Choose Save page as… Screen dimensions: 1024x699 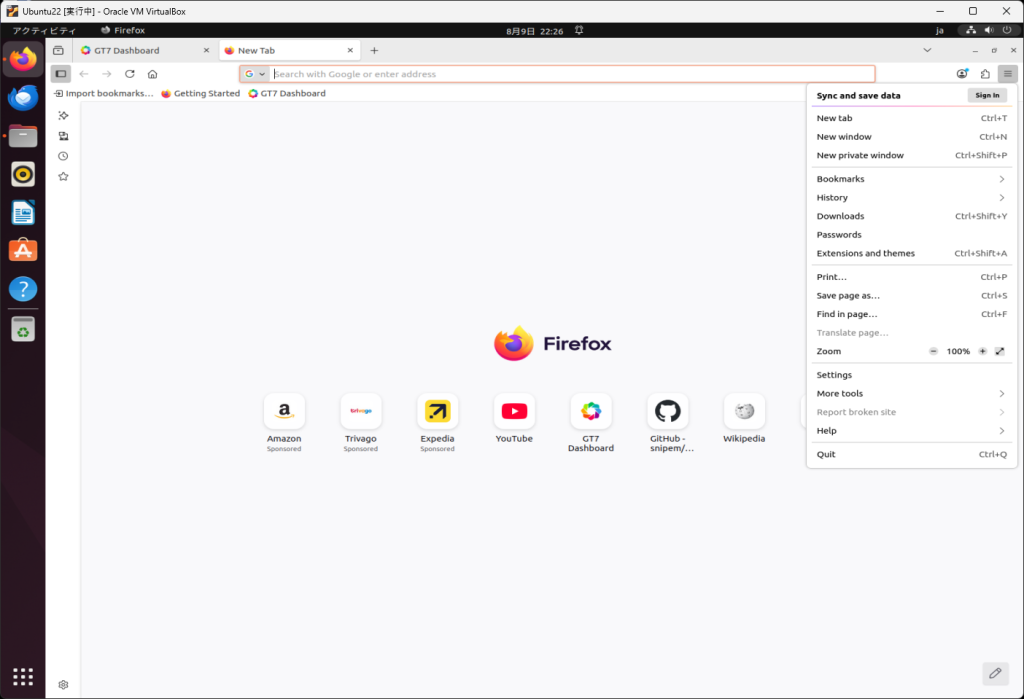pos(912,295)
